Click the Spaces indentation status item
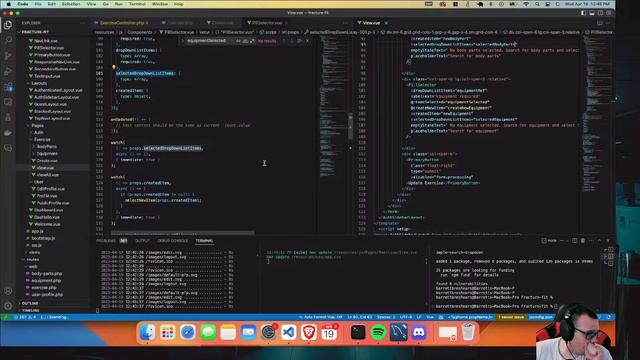The image size is (640, 360). [x=386, y=317]
